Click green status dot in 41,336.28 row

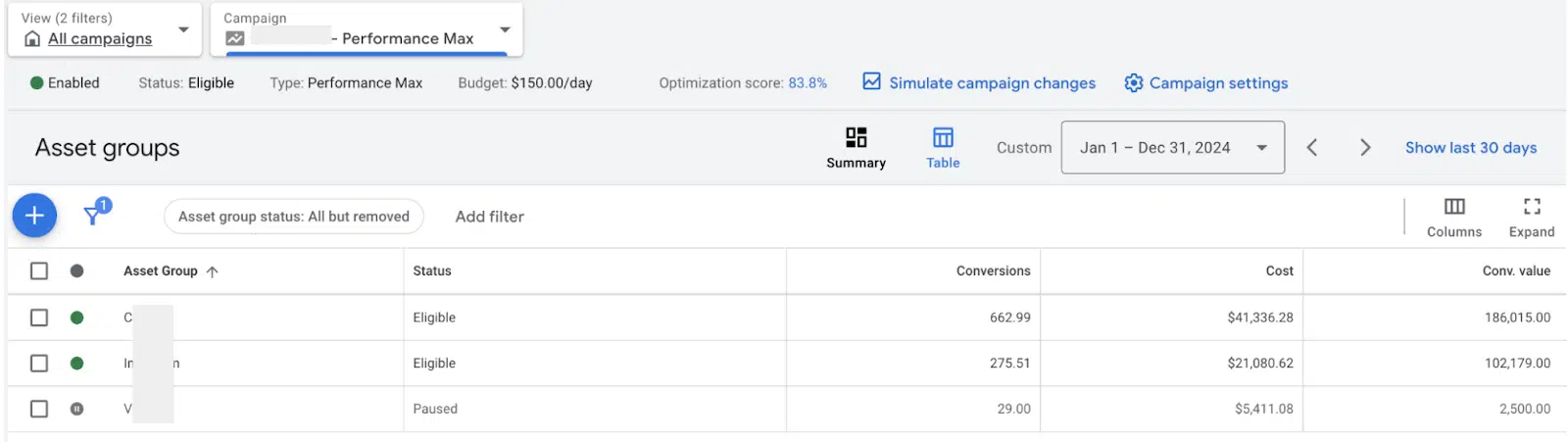76,318
